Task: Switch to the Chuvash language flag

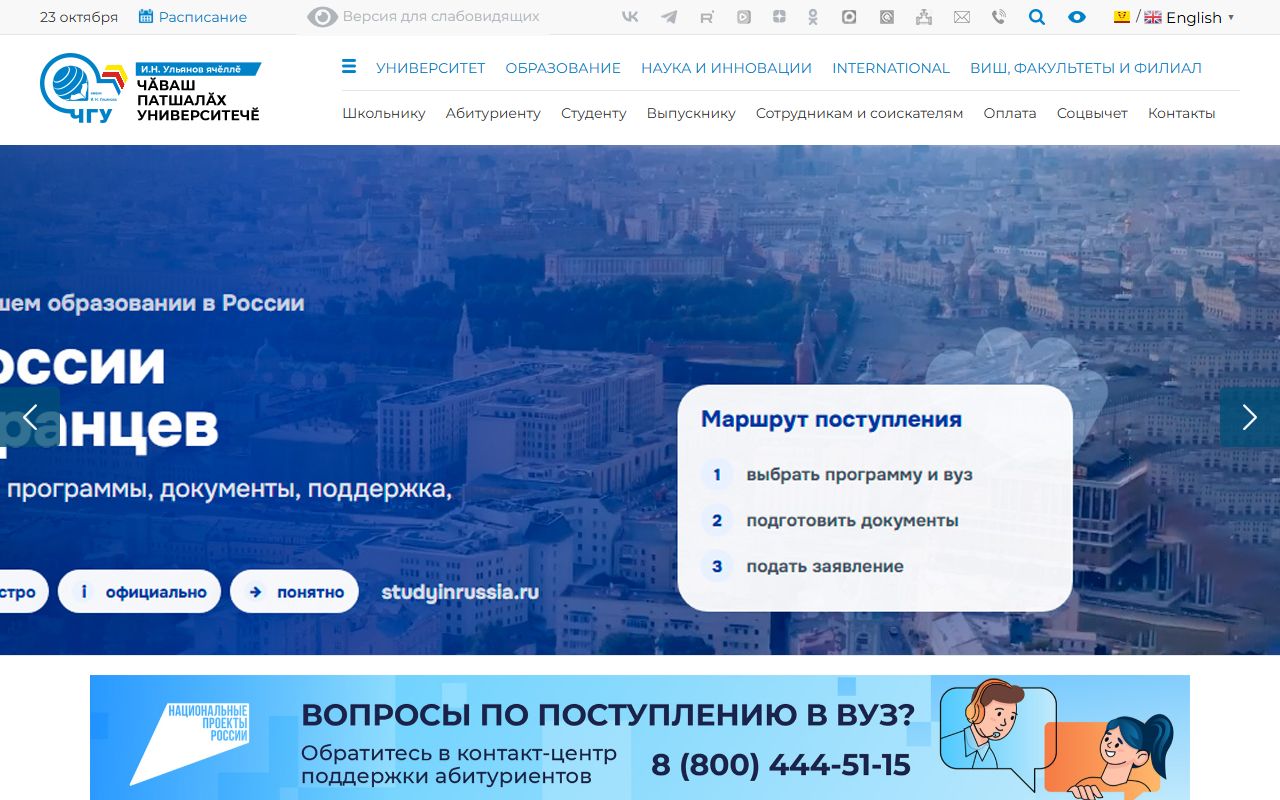Action: tap(1122, 17)
